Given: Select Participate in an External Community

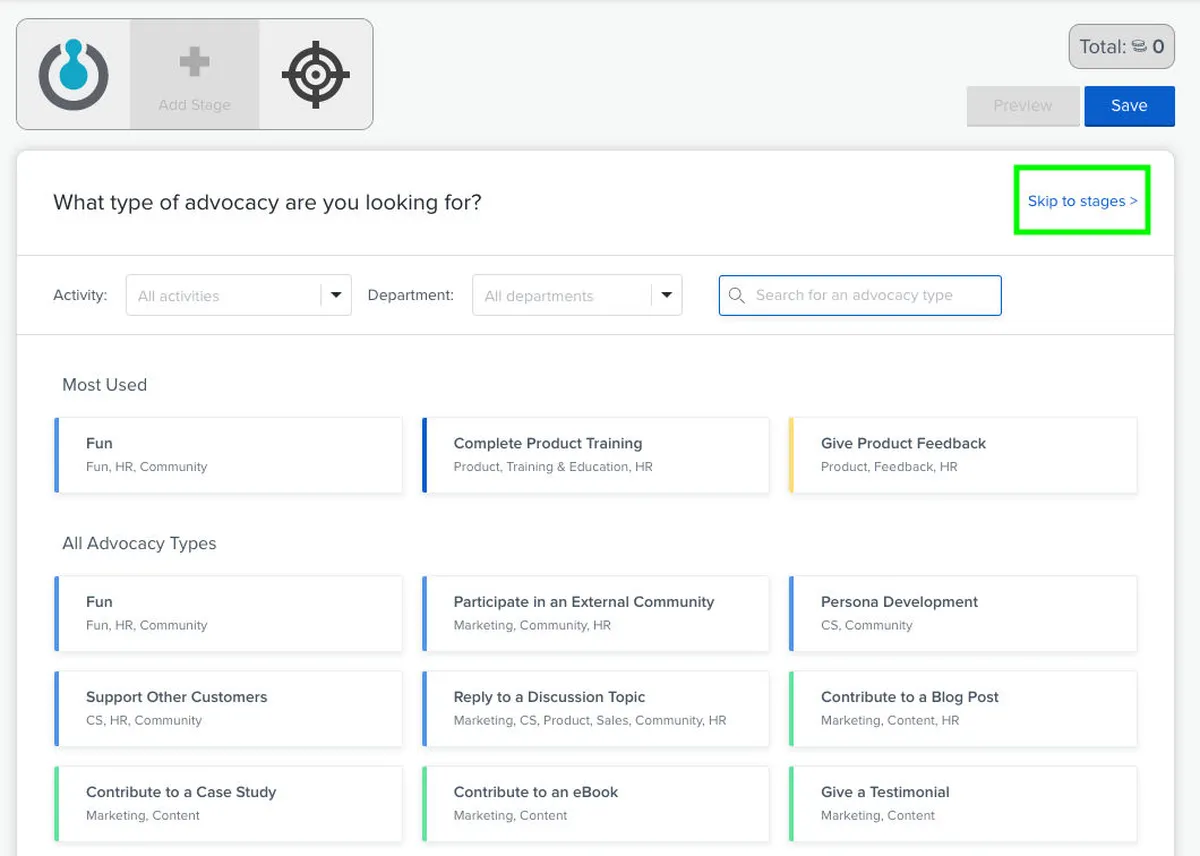Looking at the screenshot, I should (x=596, y=613).
